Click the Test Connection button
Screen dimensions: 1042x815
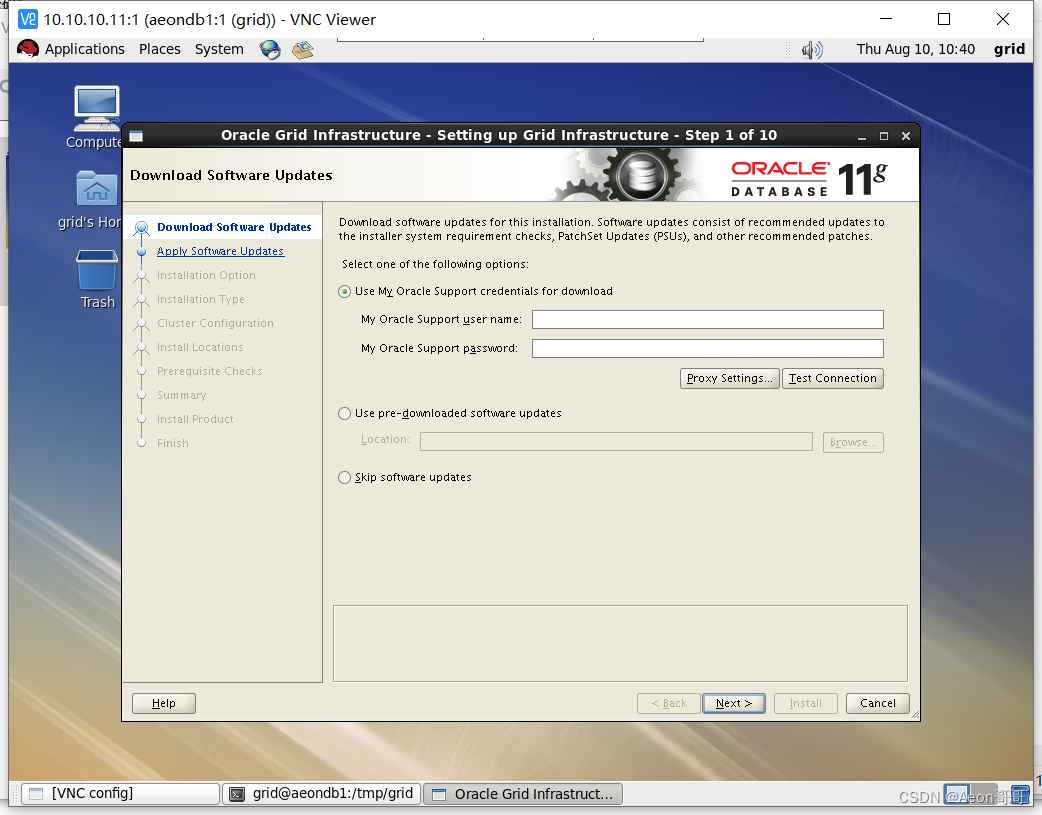833,378
